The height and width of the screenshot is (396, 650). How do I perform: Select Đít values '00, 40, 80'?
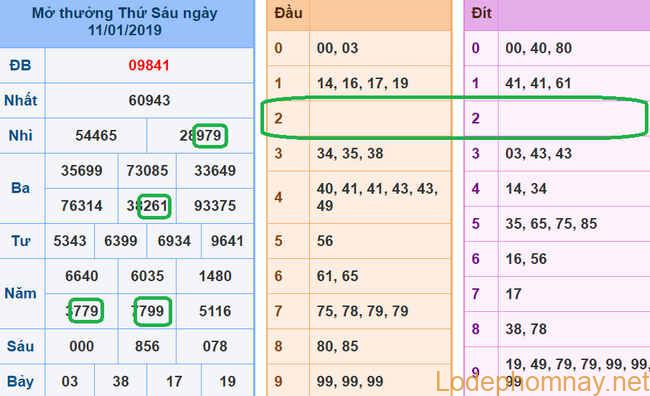(538, 48)
